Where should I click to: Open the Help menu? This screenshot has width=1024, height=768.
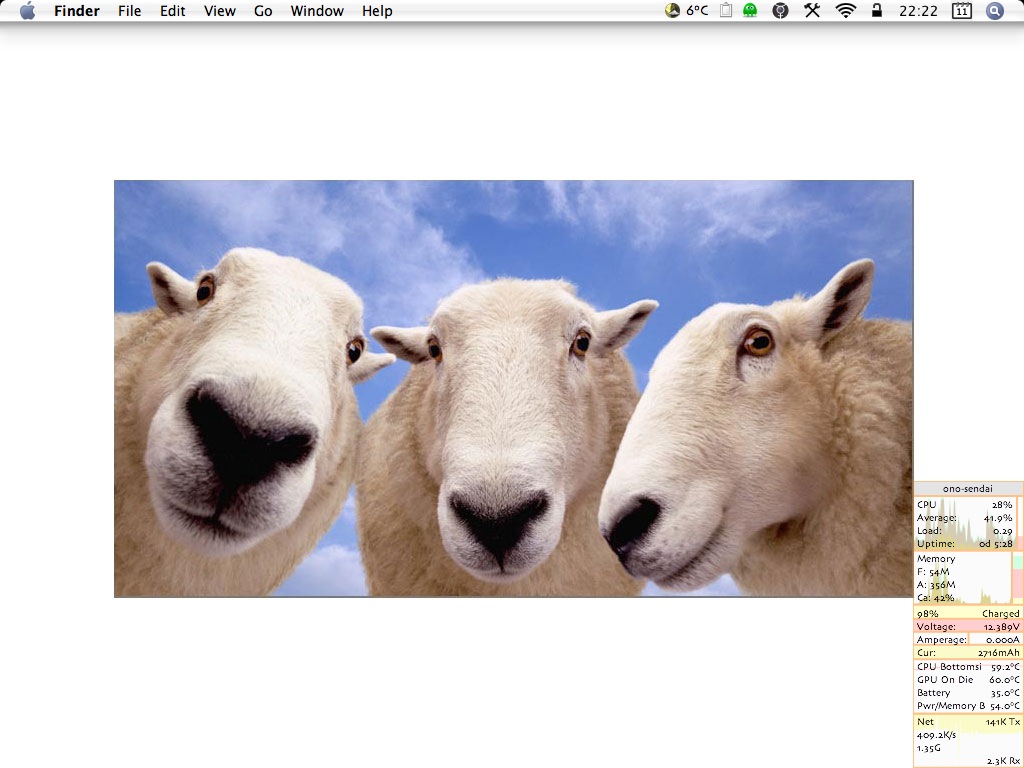(377, 11)
